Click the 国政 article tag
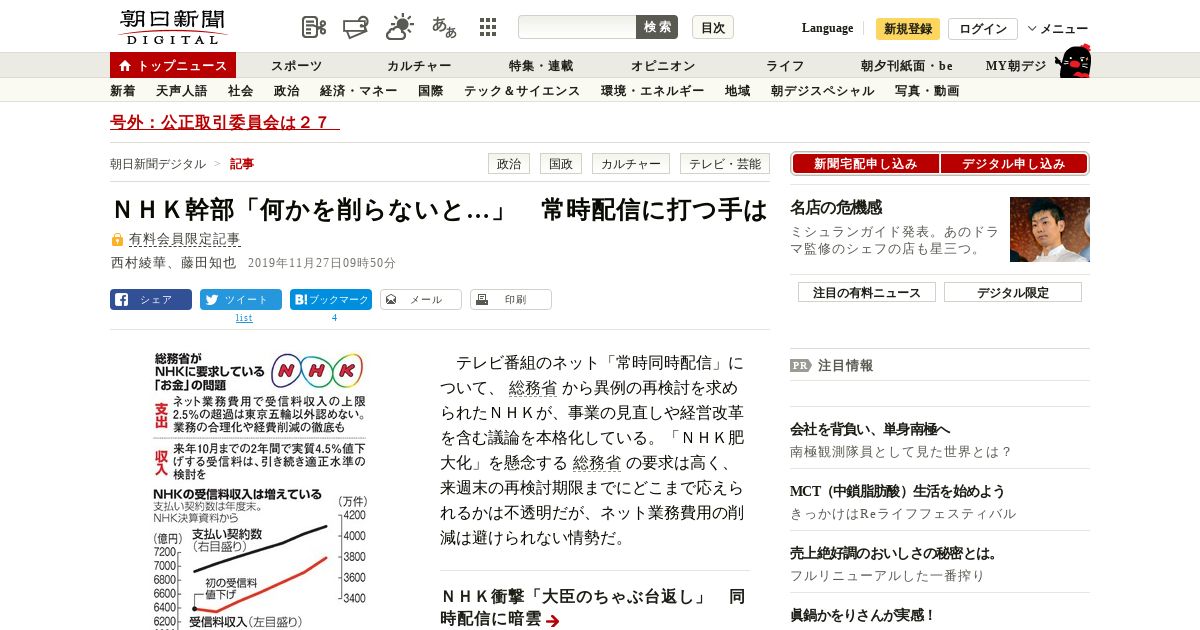This screenshot has width=1200, height=630. pyautogui.click(x=561, y=164)
